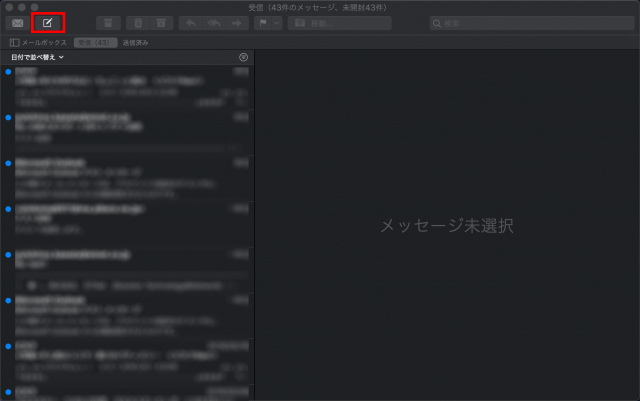Click the Get New Mail envelope icon
640x401 pixels.
tap(17, 22)
